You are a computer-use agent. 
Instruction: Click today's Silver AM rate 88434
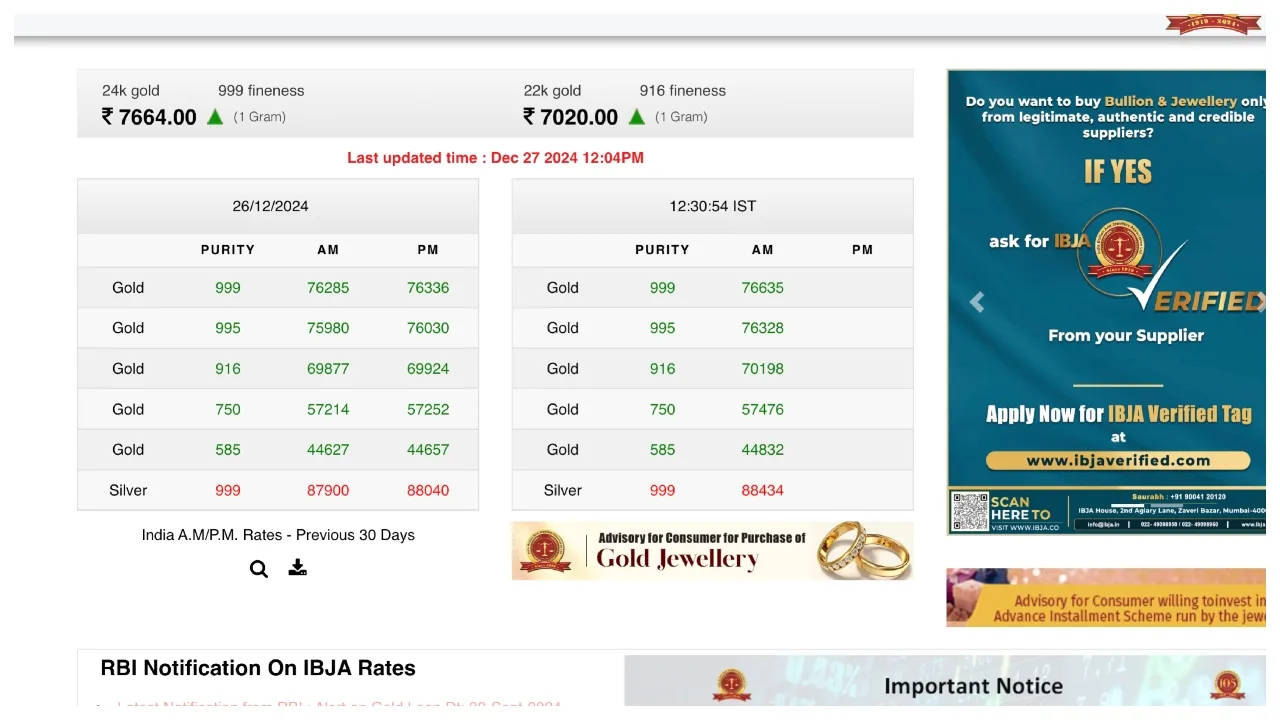[763, 490]
